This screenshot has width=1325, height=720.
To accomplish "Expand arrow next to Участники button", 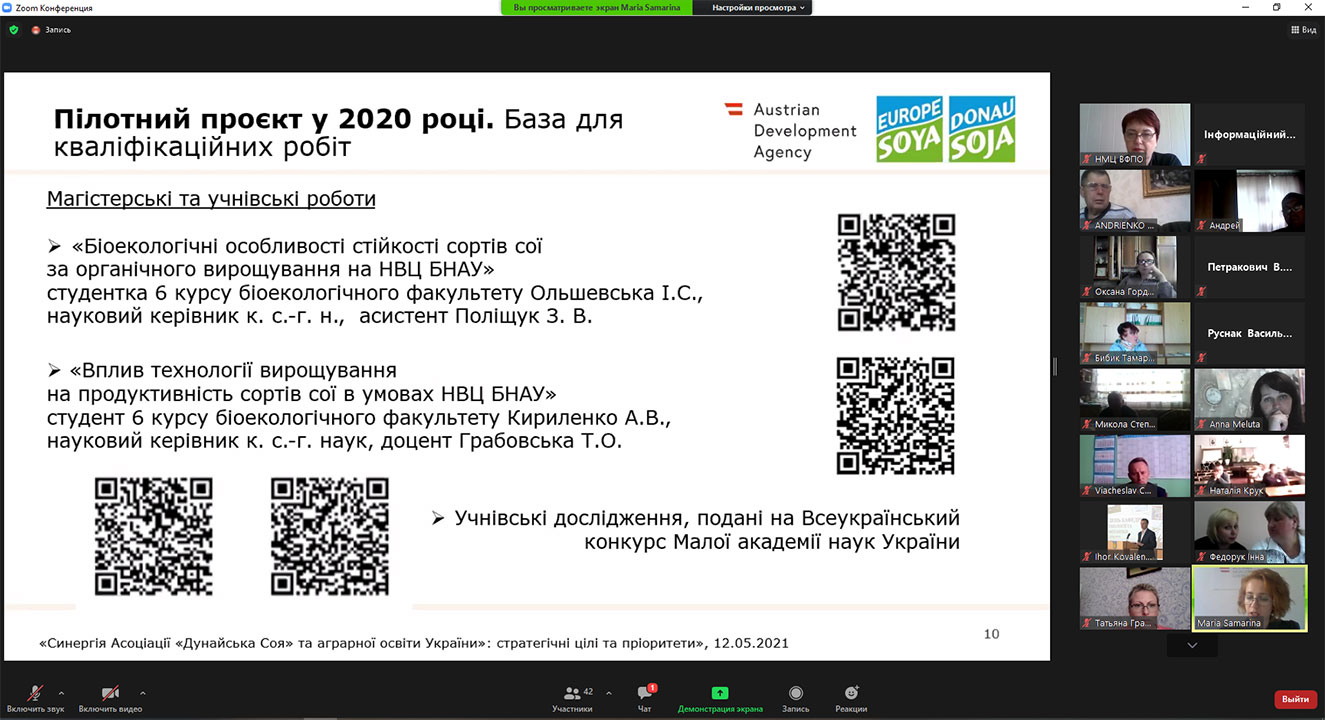I will tap(609, 693).
